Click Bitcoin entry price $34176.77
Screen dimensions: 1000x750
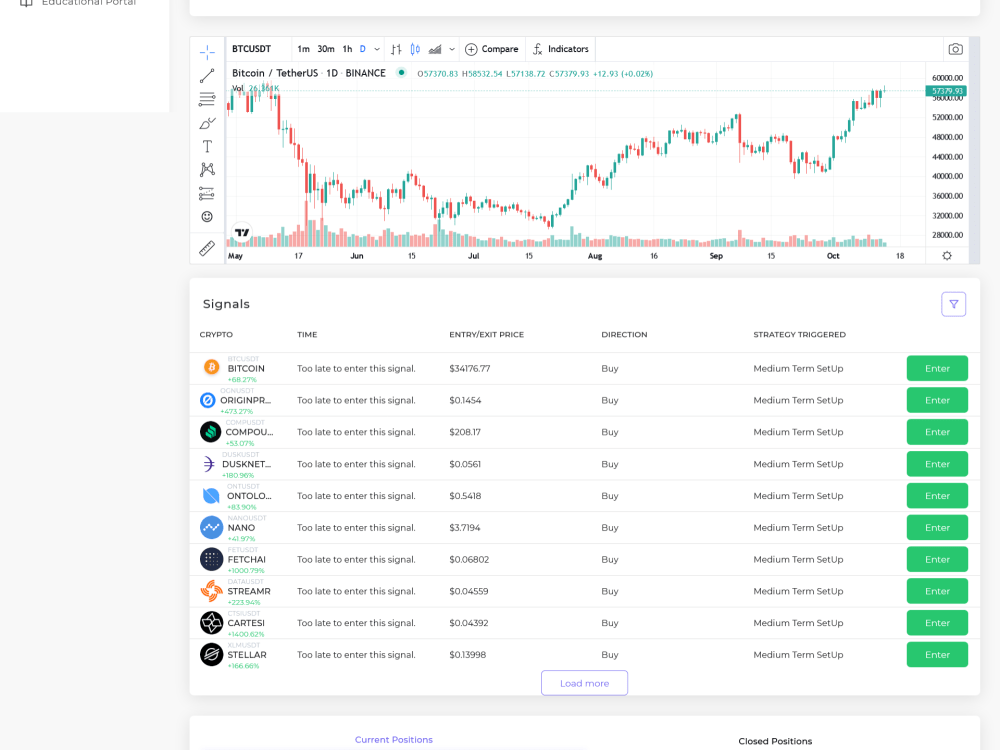(x=469, y=369)
